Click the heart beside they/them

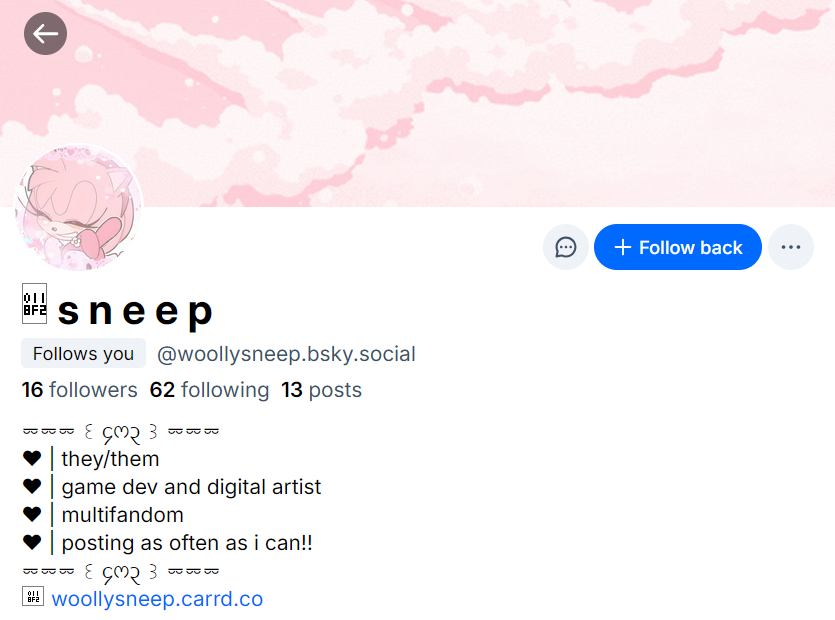[31, 459]
